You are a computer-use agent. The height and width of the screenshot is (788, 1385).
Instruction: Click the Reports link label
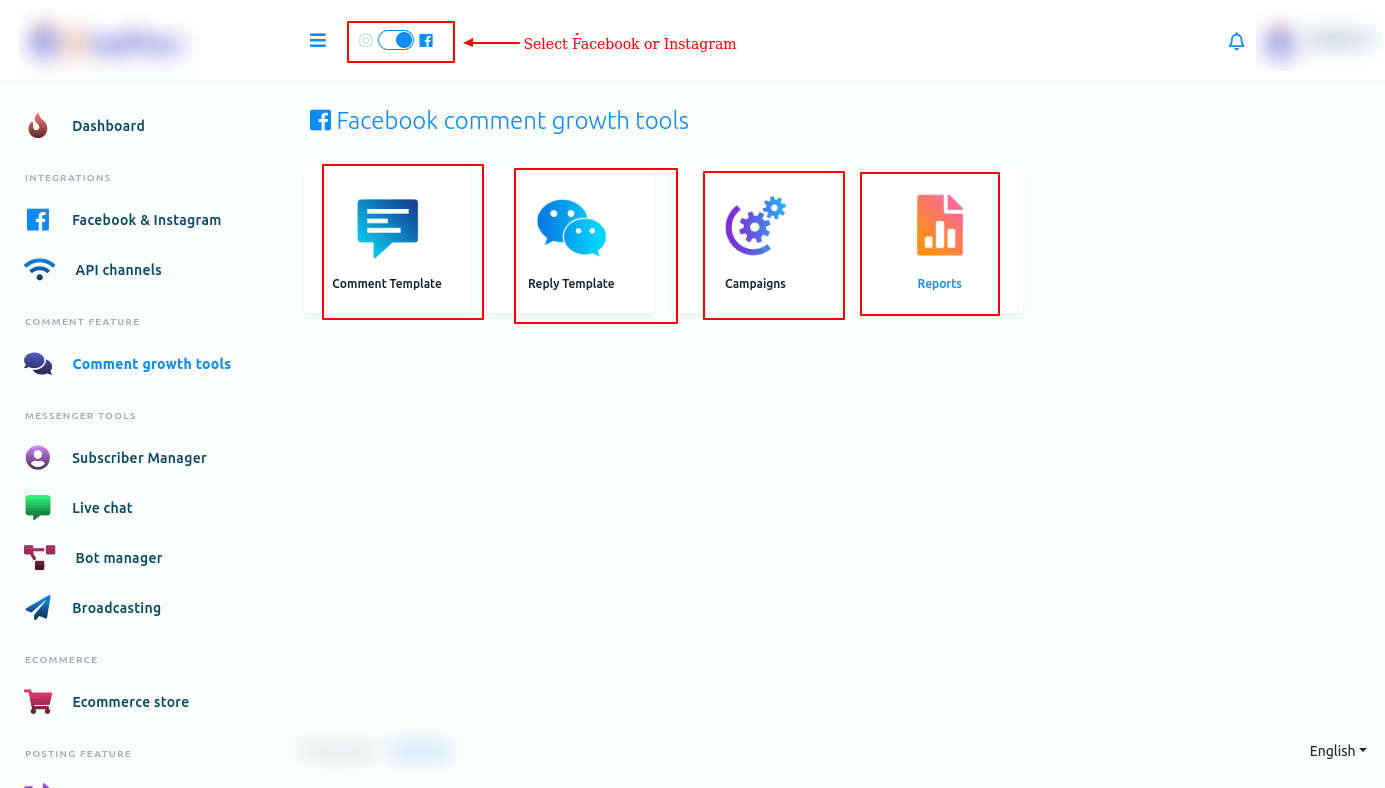tap(939, 284)
